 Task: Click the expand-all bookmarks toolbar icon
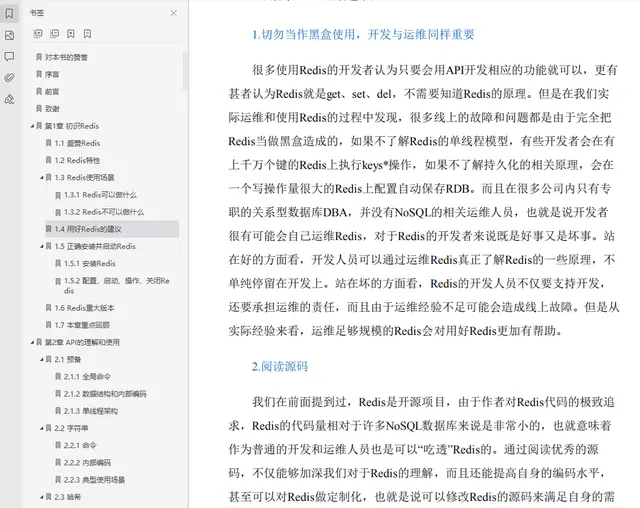tap(38, 33)
